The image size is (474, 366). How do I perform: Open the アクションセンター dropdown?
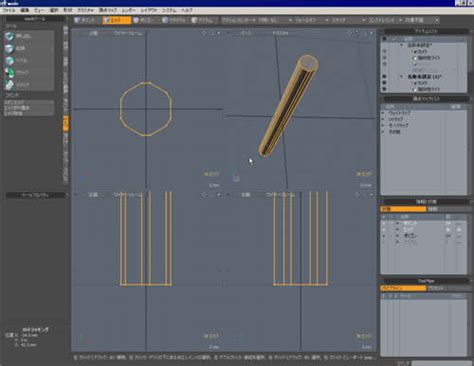239,20
